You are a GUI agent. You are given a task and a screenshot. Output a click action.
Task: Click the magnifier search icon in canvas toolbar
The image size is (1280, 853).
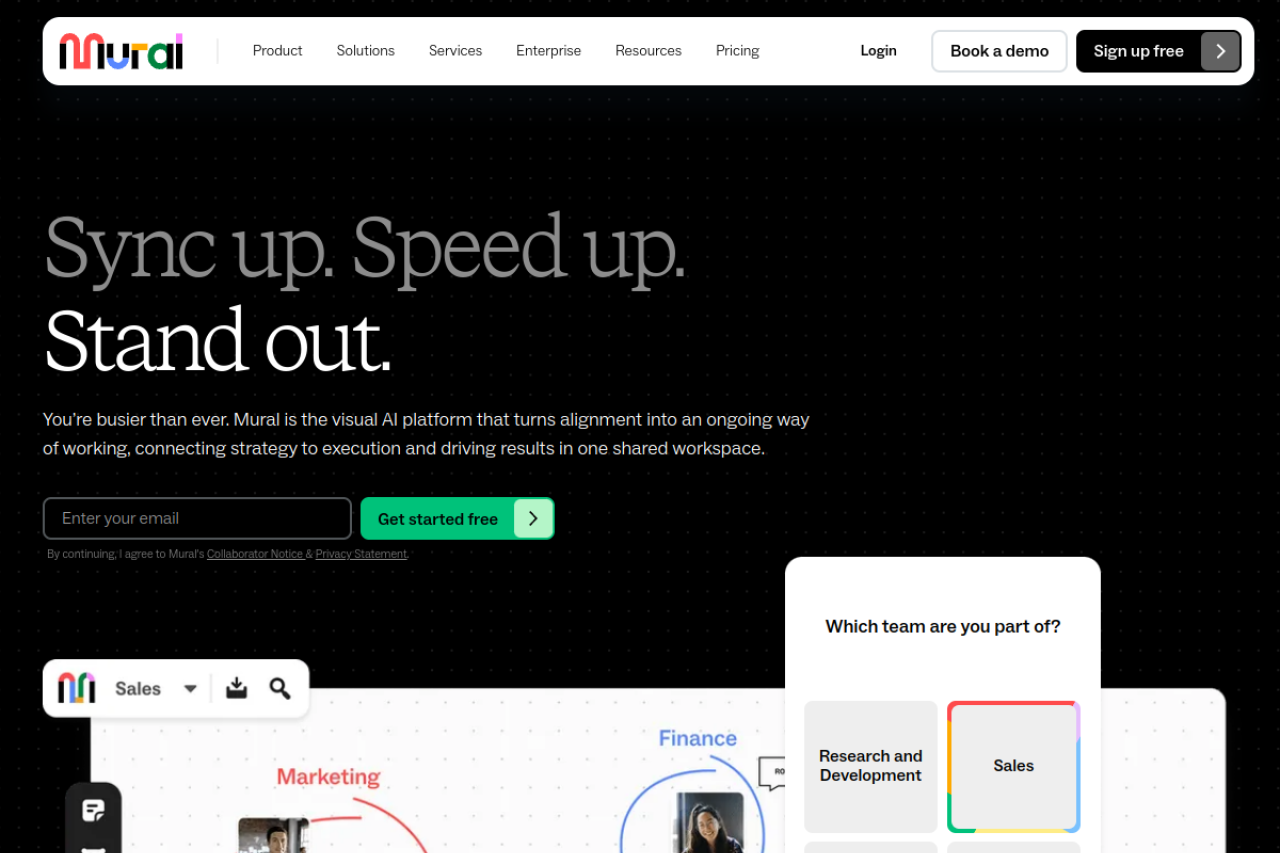[x=280, y=688]
